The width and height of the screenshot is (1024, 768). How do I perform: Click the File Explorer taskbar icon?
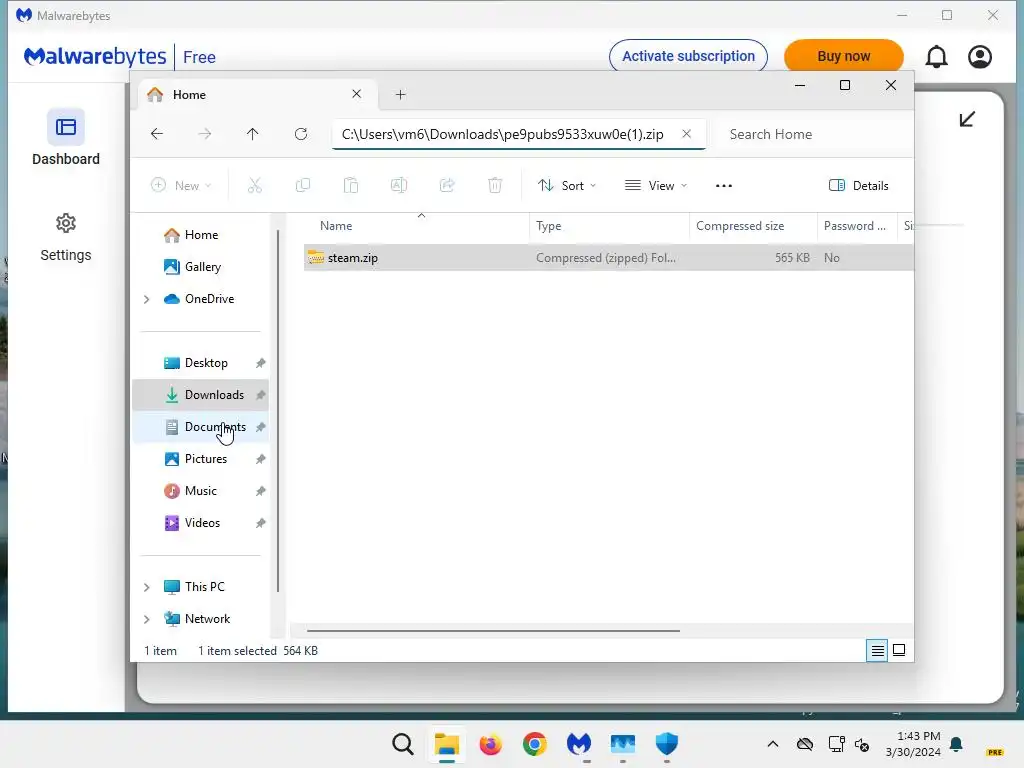coord(447,744)
